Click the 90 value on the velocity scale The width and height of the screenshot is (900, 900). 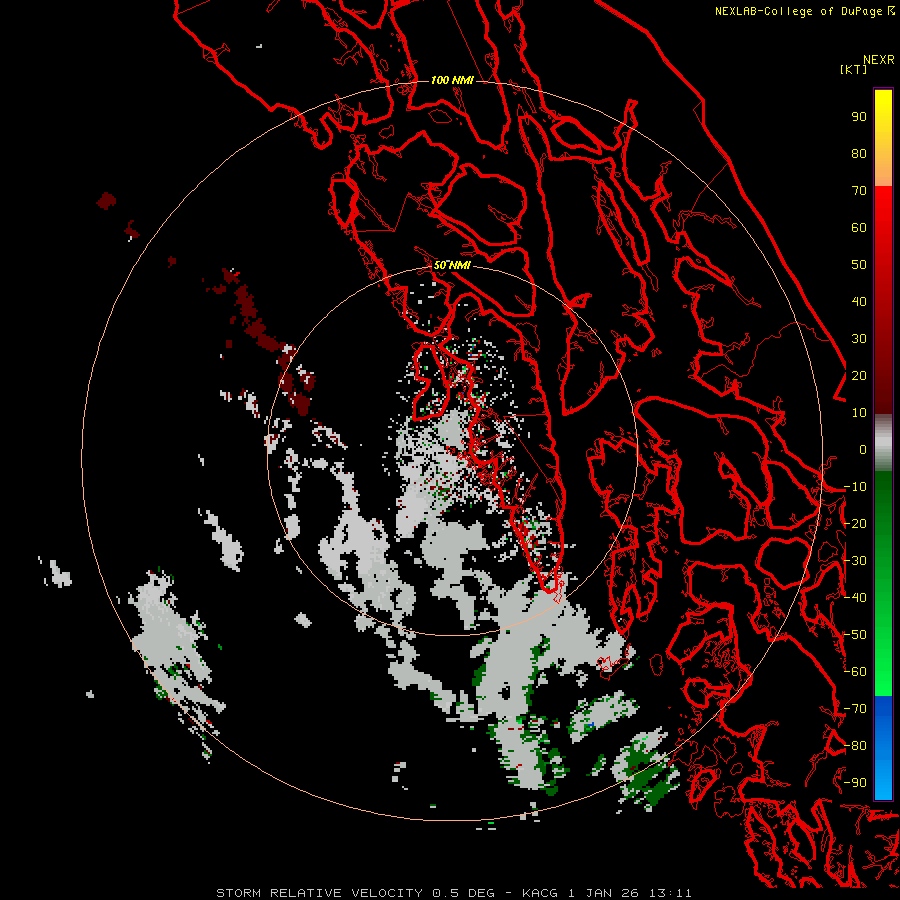click(859, 117)
